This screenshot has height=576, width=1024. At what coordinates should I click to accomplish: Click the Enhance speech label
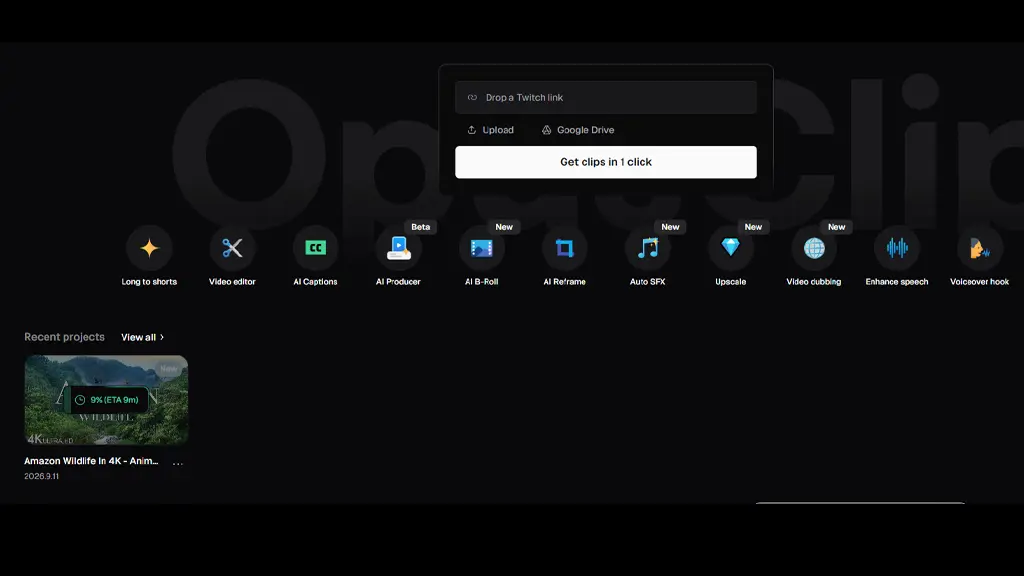[x=897, y=281]
